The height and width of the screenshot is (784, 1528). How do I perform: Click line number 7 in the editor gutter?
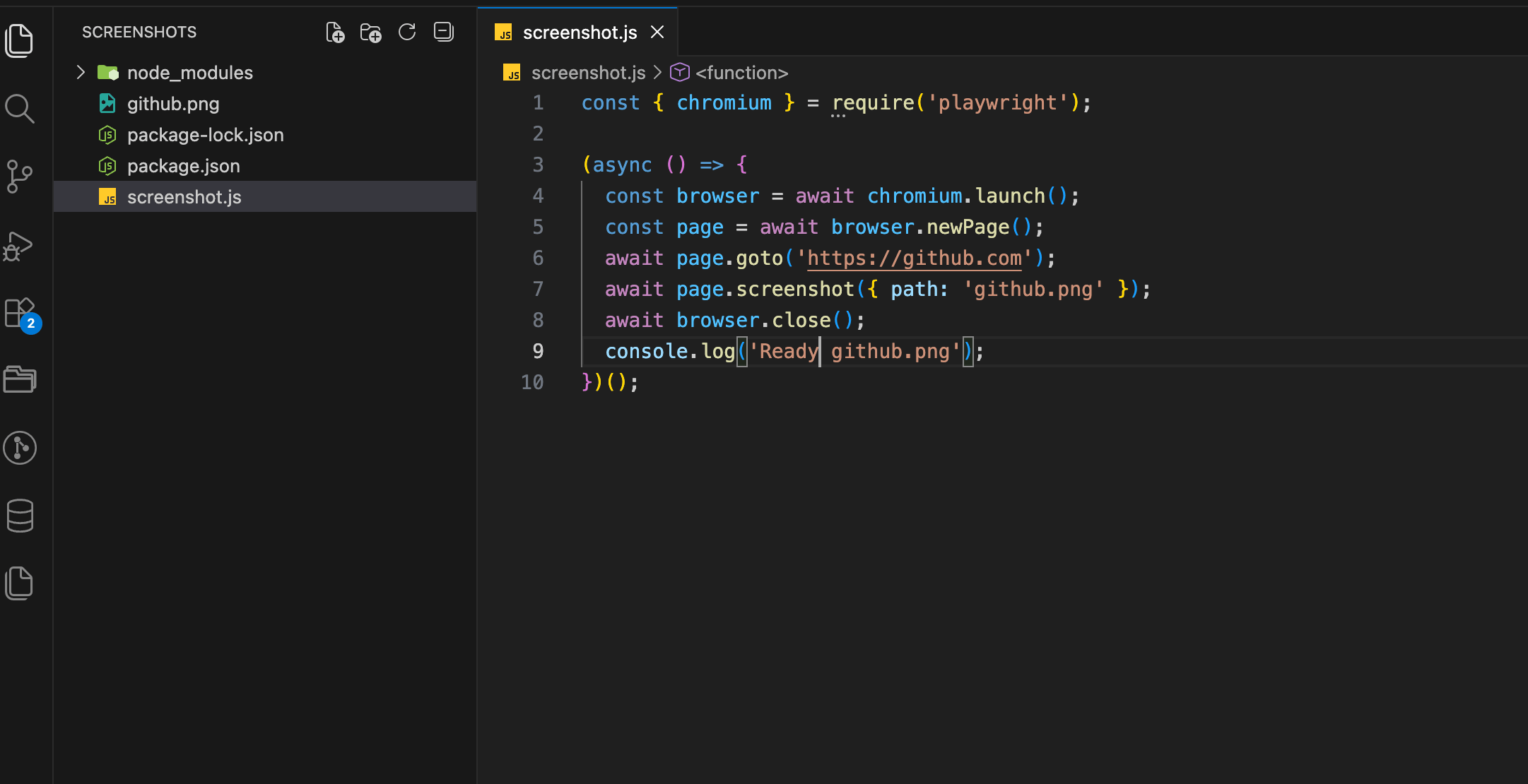click(538, 289)
